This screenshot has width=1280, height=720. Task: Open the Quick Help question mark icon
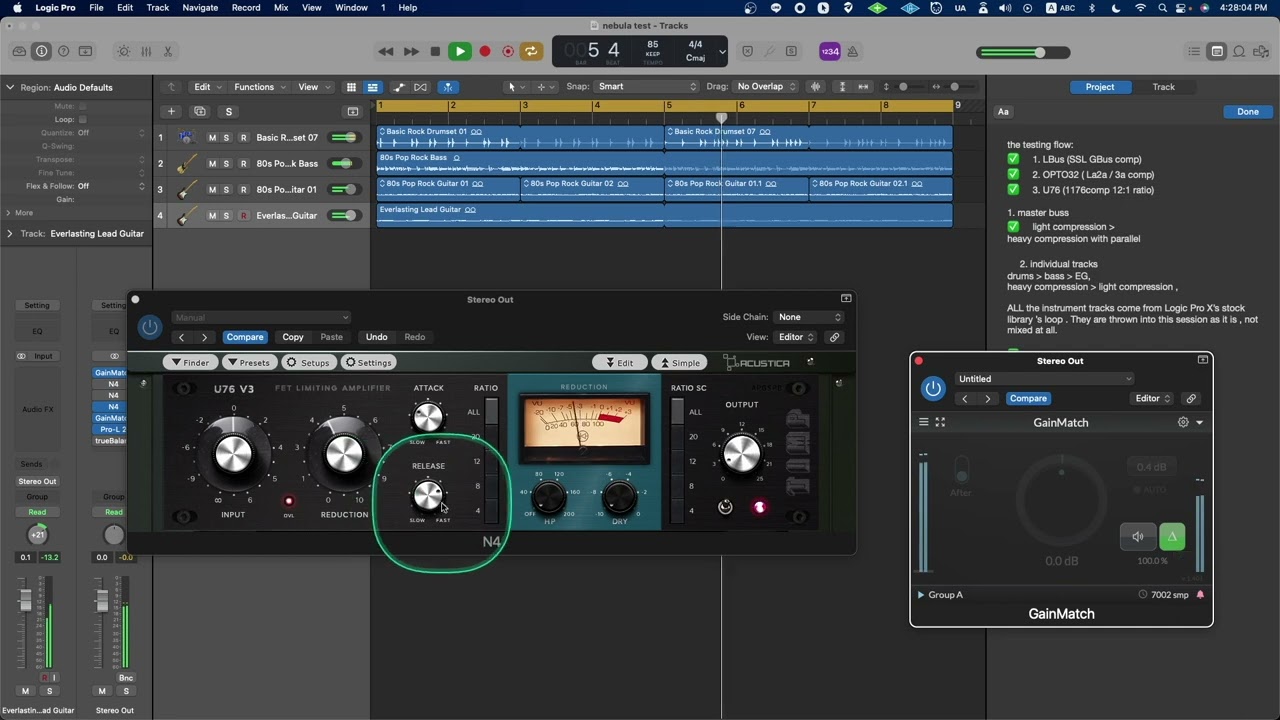pyautogui.click(x=64, y=51)
